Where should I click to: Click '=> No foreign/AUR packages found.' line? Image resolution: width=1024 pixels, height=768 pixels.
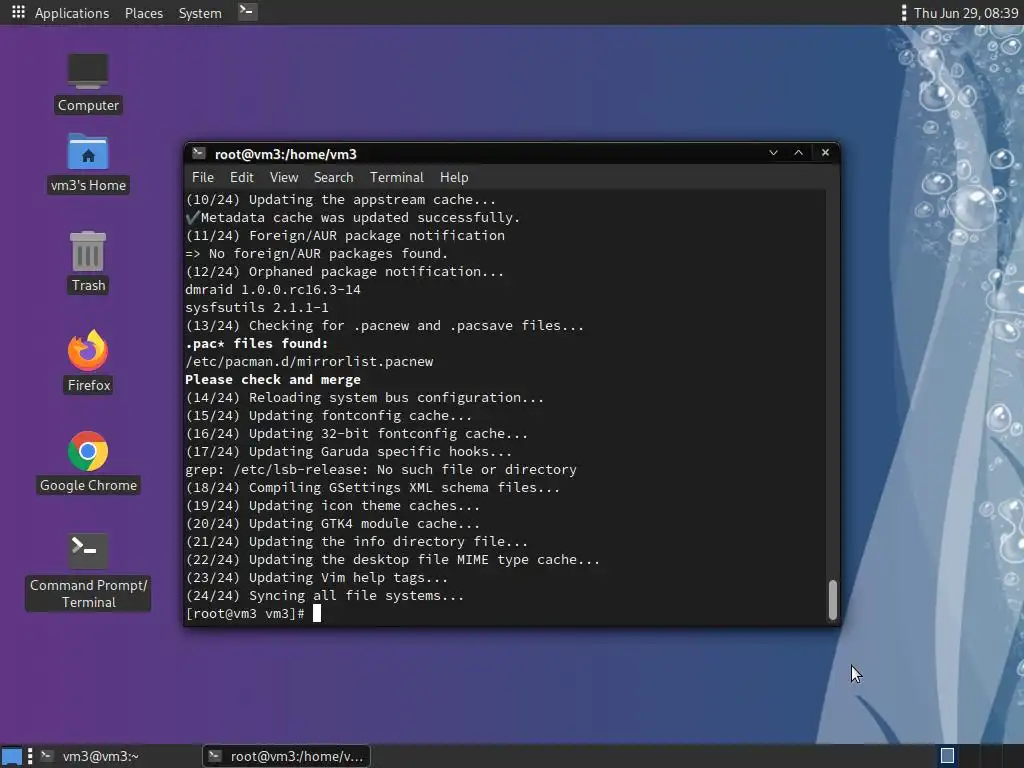point(317,253)
